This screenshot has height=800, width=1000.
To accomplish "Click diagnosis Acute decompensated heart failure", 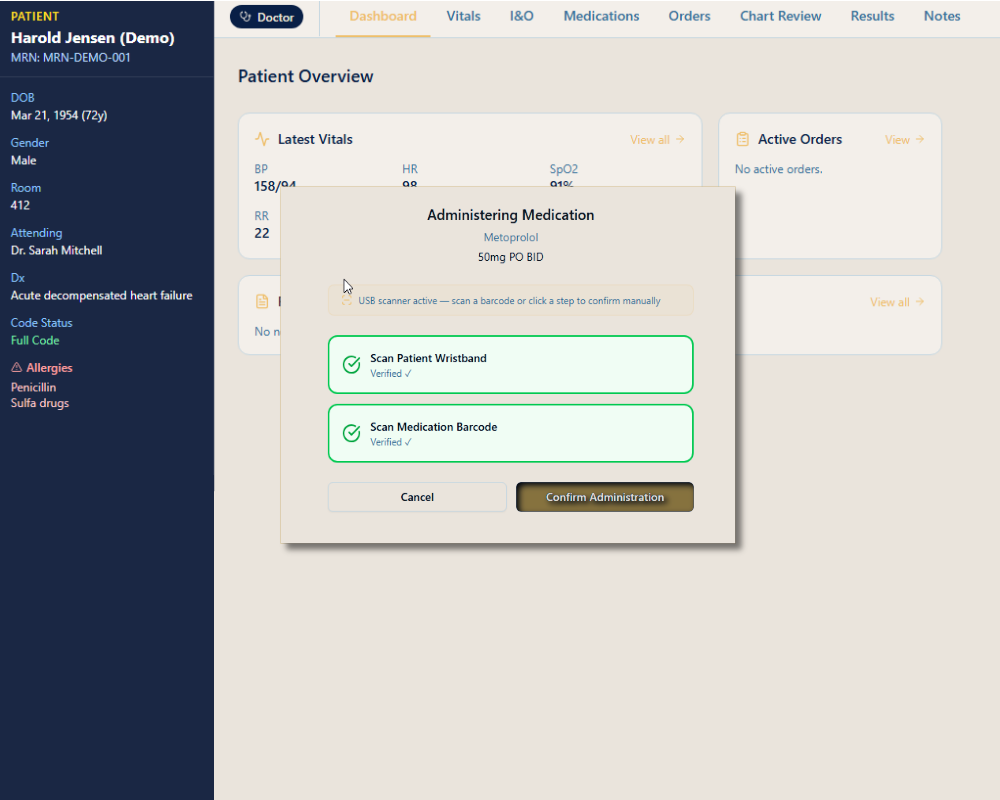I will (x=101, y=295).
